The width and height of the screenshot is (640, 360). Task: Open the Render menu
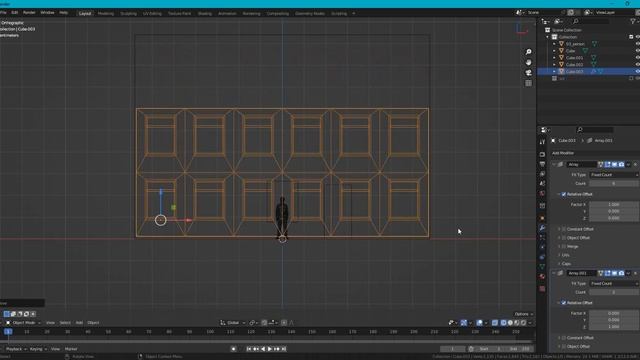point(29,13)
